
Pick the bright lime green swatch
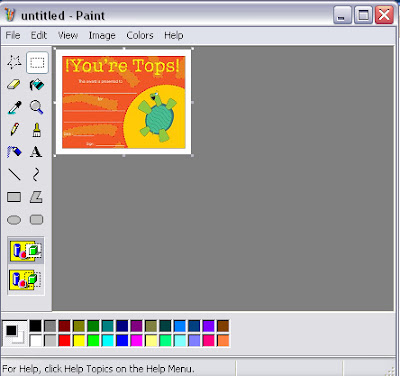pos(93,340)
